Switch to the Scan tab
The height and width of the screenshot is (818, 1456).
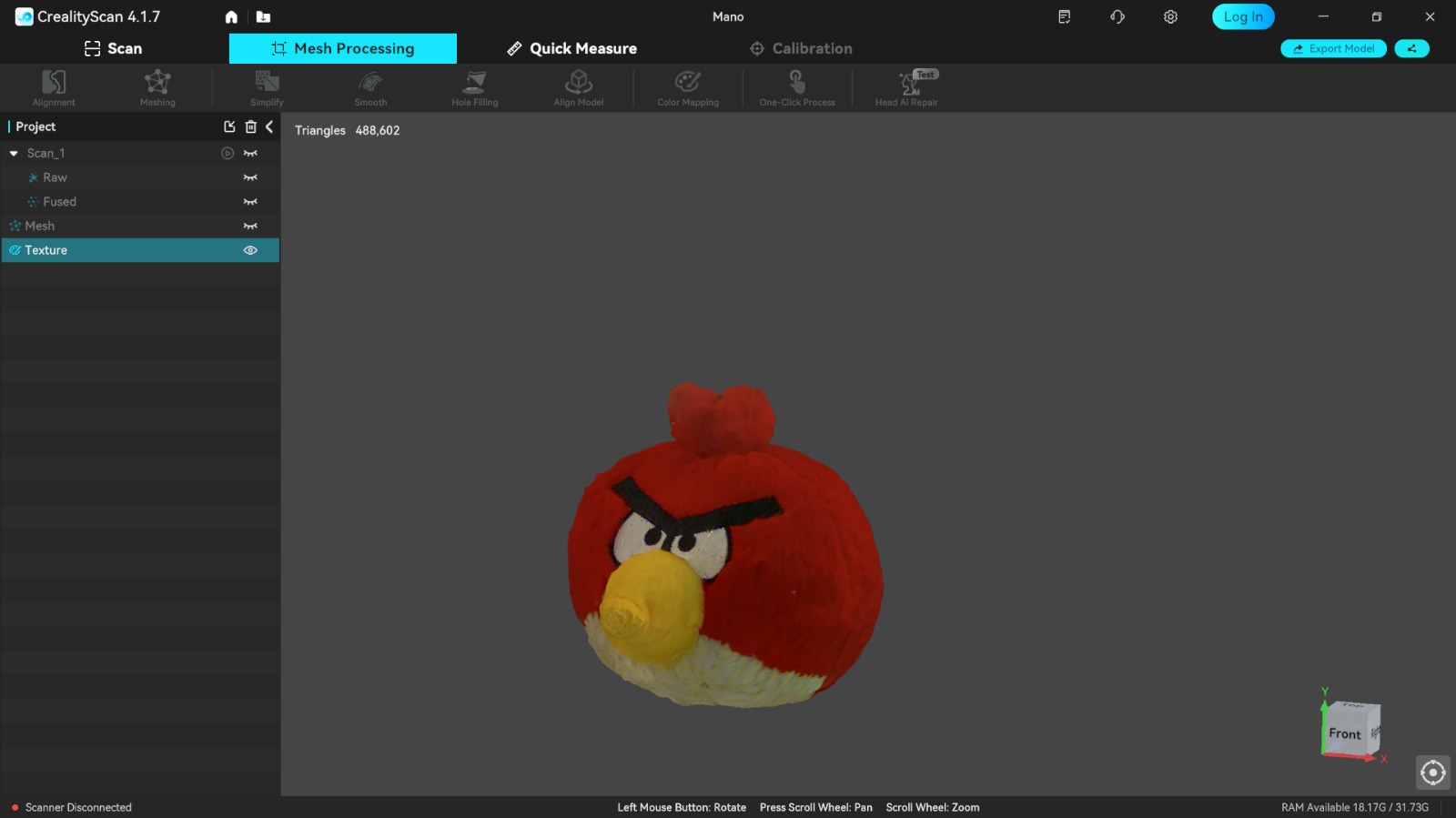[x=114, y=49]
